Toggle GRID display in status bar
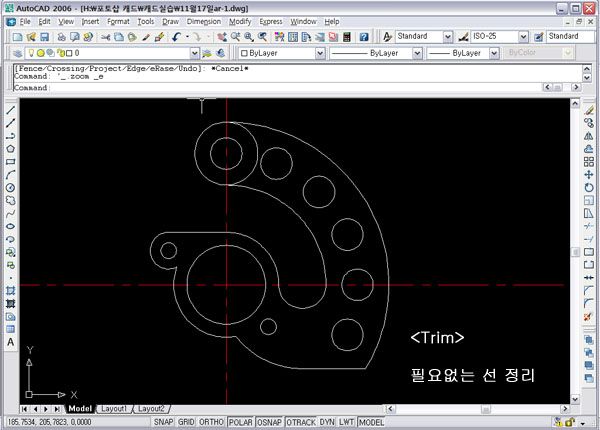 [x=186, y=422]
